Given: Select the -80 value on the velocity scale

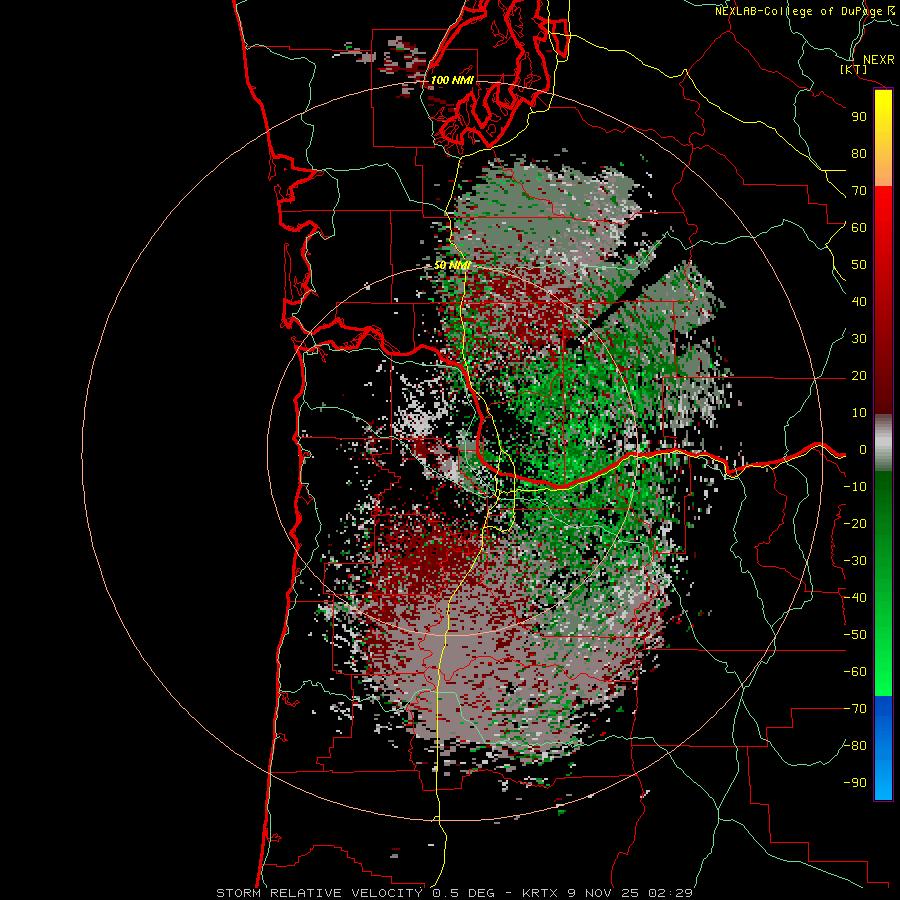Looking at the screenshot, I should click(x=855, y=746).
